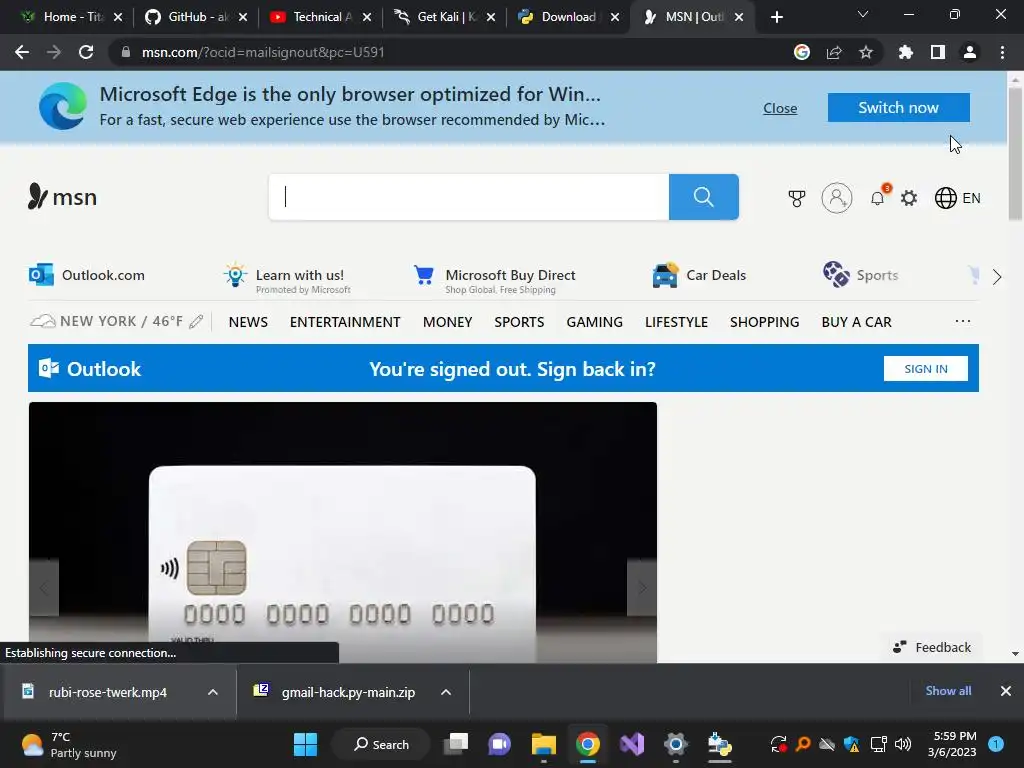Open Task View on the taskbar
Viewport: 1024px width, 768px height.
click(456, 744)
